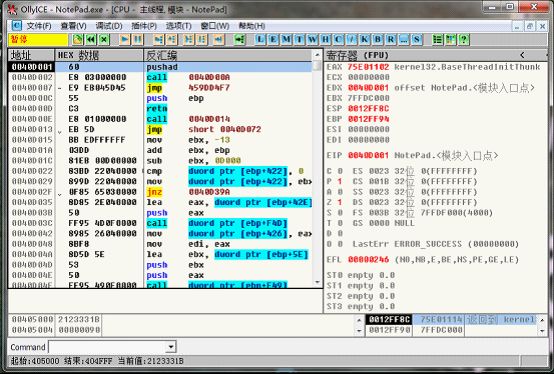Click the C flag value

tap(340, 171)
